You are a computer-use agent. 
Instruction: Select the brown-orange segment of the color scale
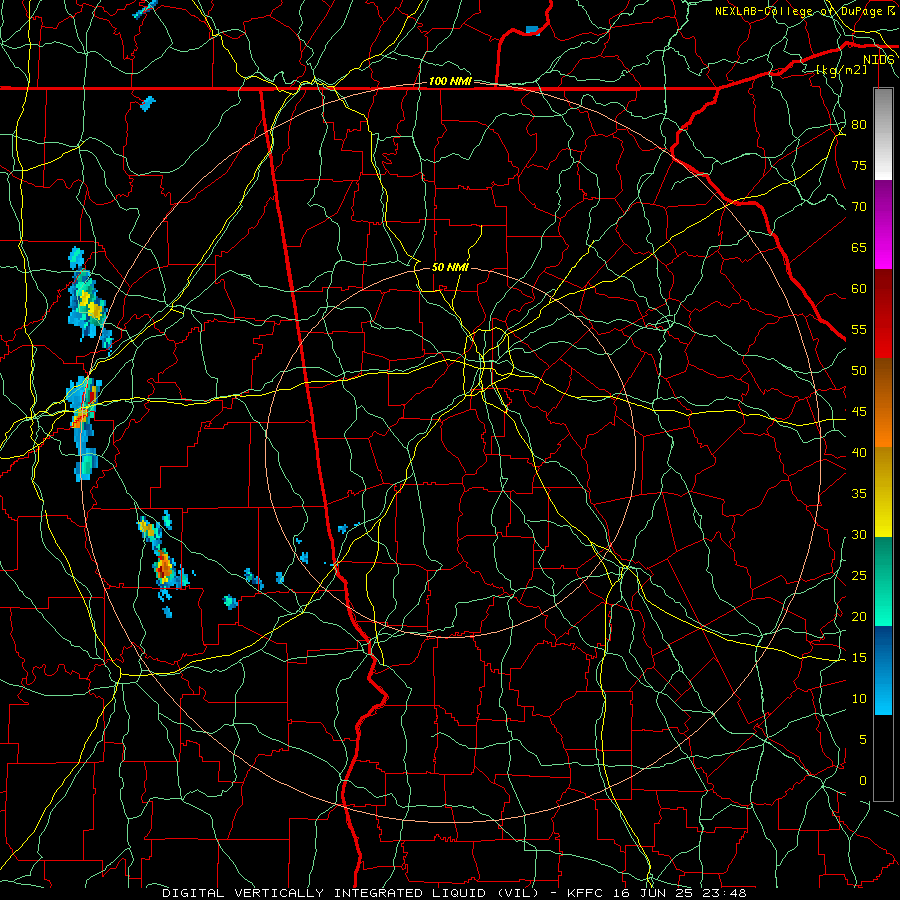click(883, 403)
